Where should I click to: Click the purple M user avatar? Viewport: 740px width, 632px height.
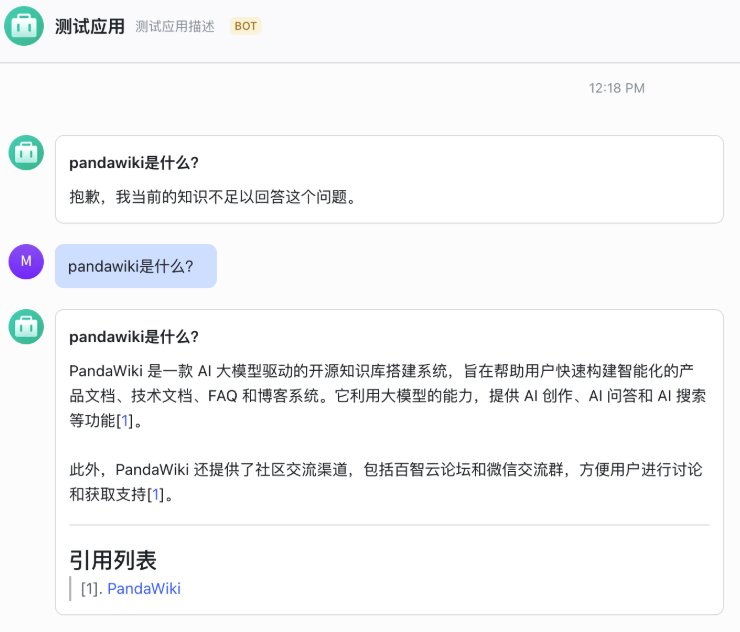pos(26,261)
